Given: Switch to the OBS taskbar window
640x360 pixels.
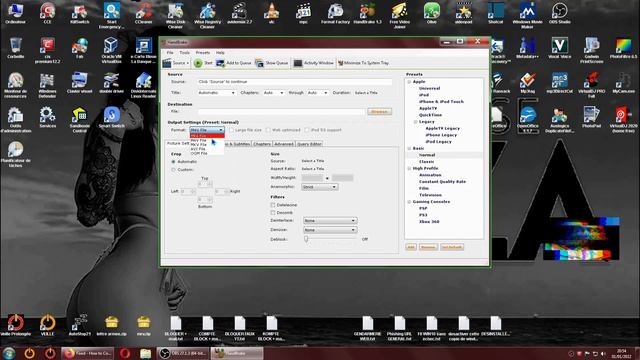Looking at the screenshot, I should [183, 353].
